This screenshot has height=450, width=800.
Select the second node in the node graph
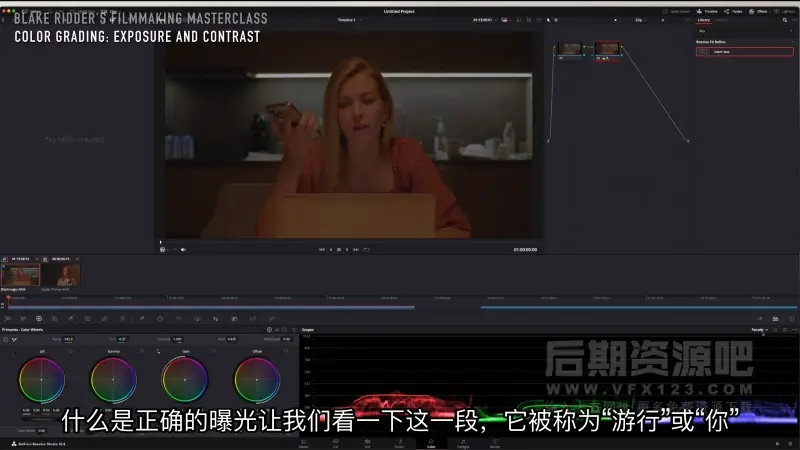[607, 48]
